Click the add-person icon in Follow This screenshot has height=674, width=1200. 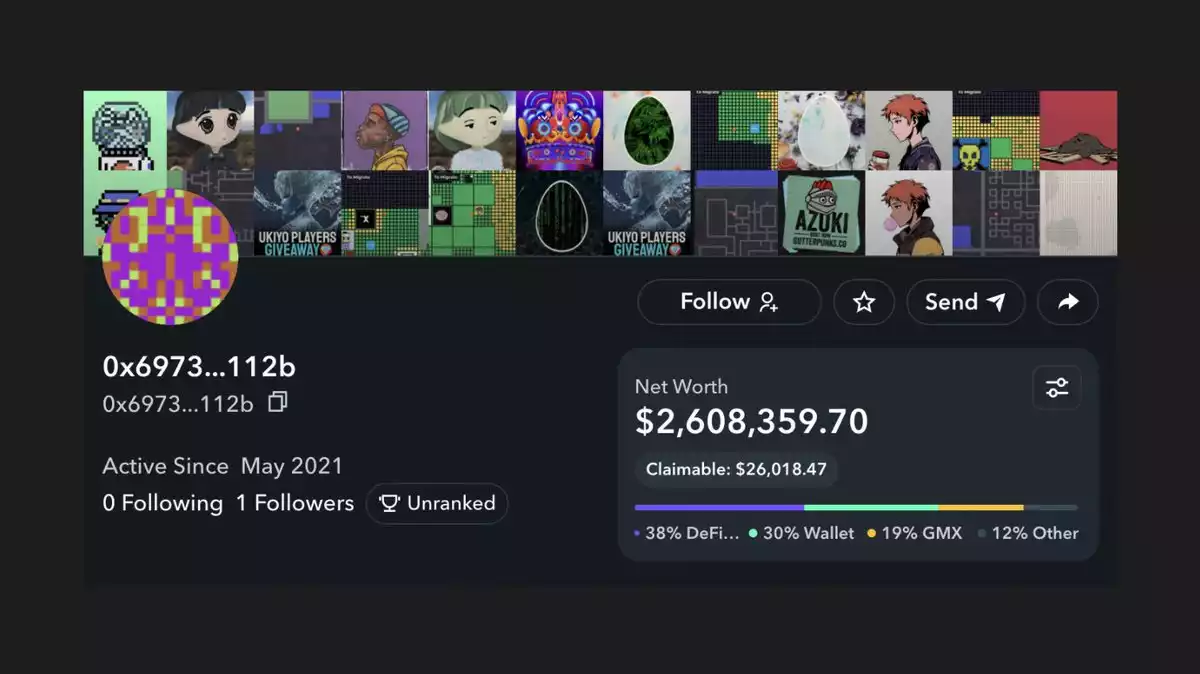769,302
